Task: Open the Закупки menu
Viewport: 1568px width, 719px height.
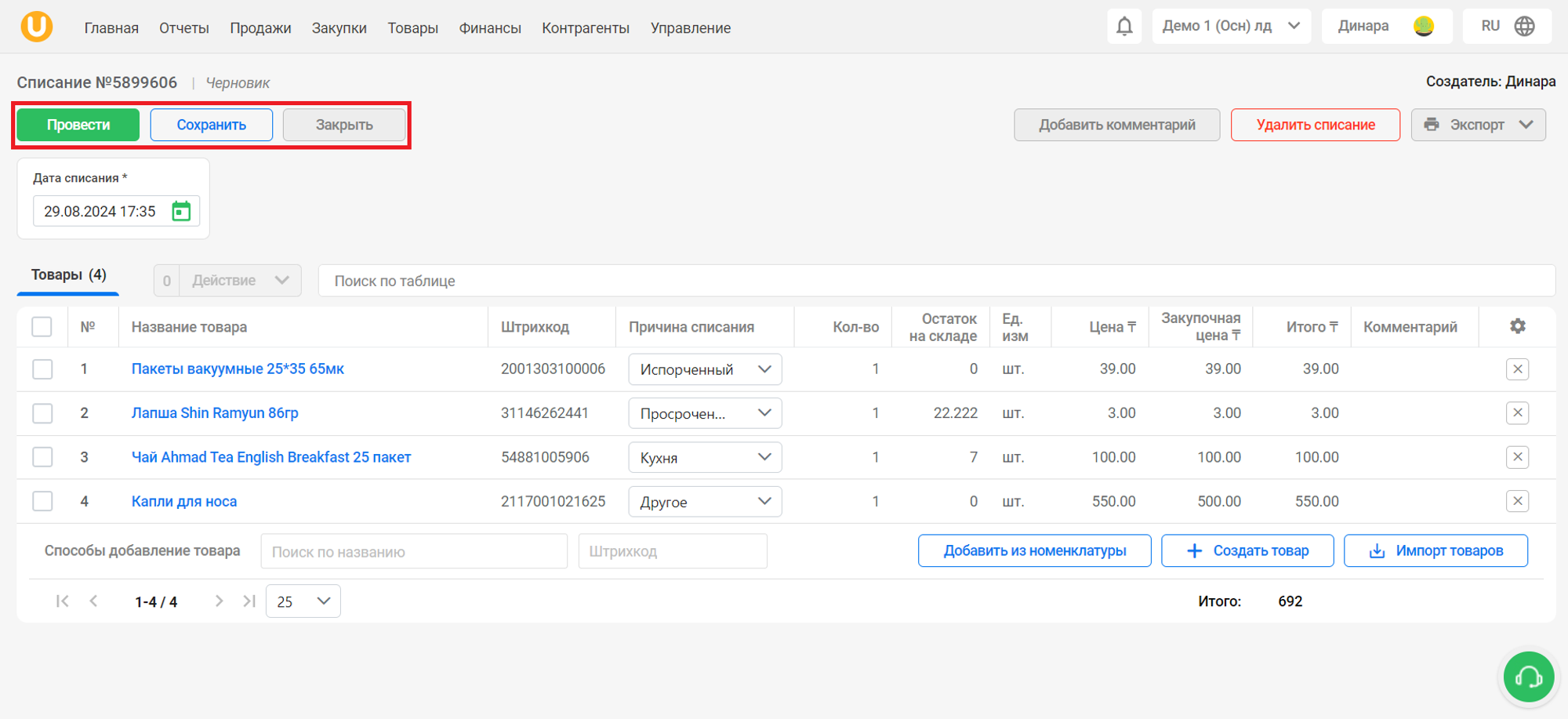Action: (x=339, y=28)
